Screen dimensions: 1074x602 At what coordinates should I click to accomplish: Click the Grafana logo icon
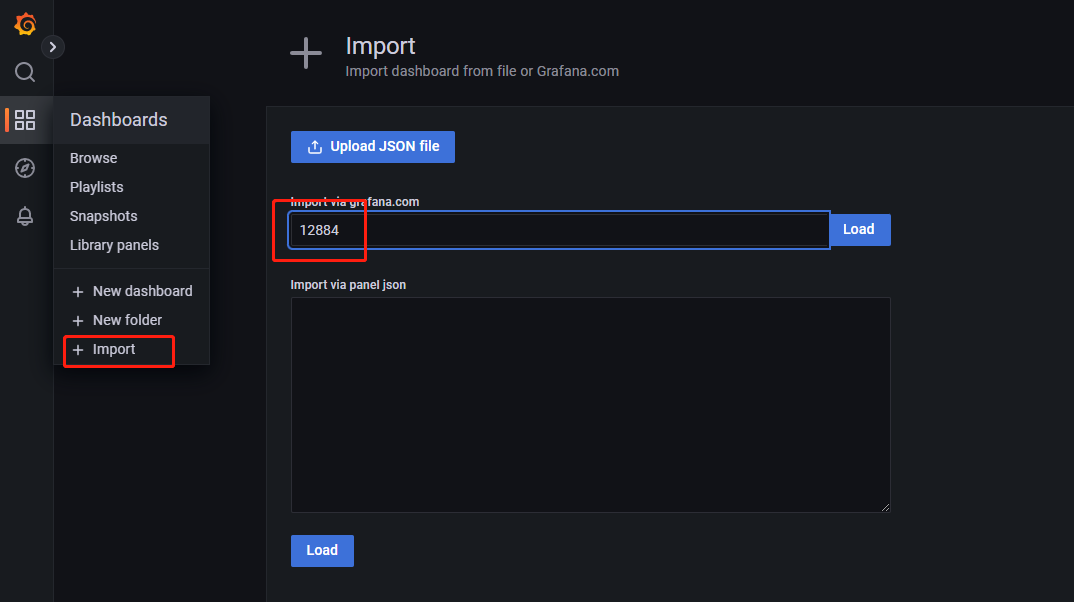pos(26,25)
